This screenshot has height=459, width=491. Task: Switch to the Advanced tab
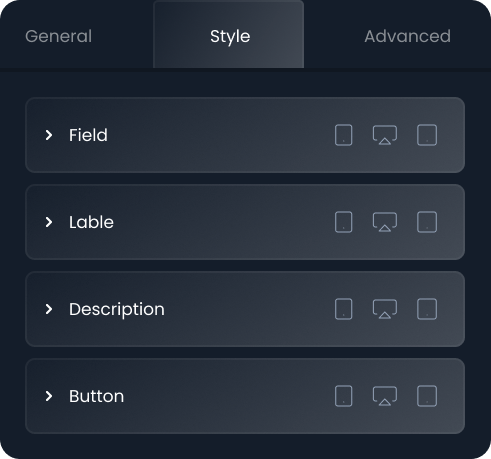click(x=407, y=36)
